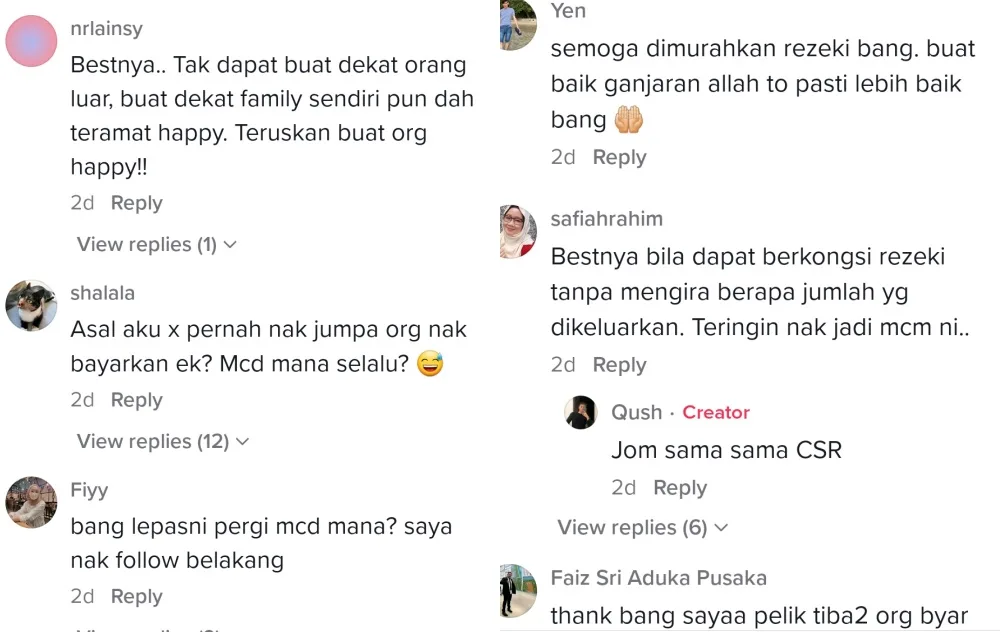Screen dimensions: 1000x632
Task: Reply to Yen's comment
Action: coord(619,157)
